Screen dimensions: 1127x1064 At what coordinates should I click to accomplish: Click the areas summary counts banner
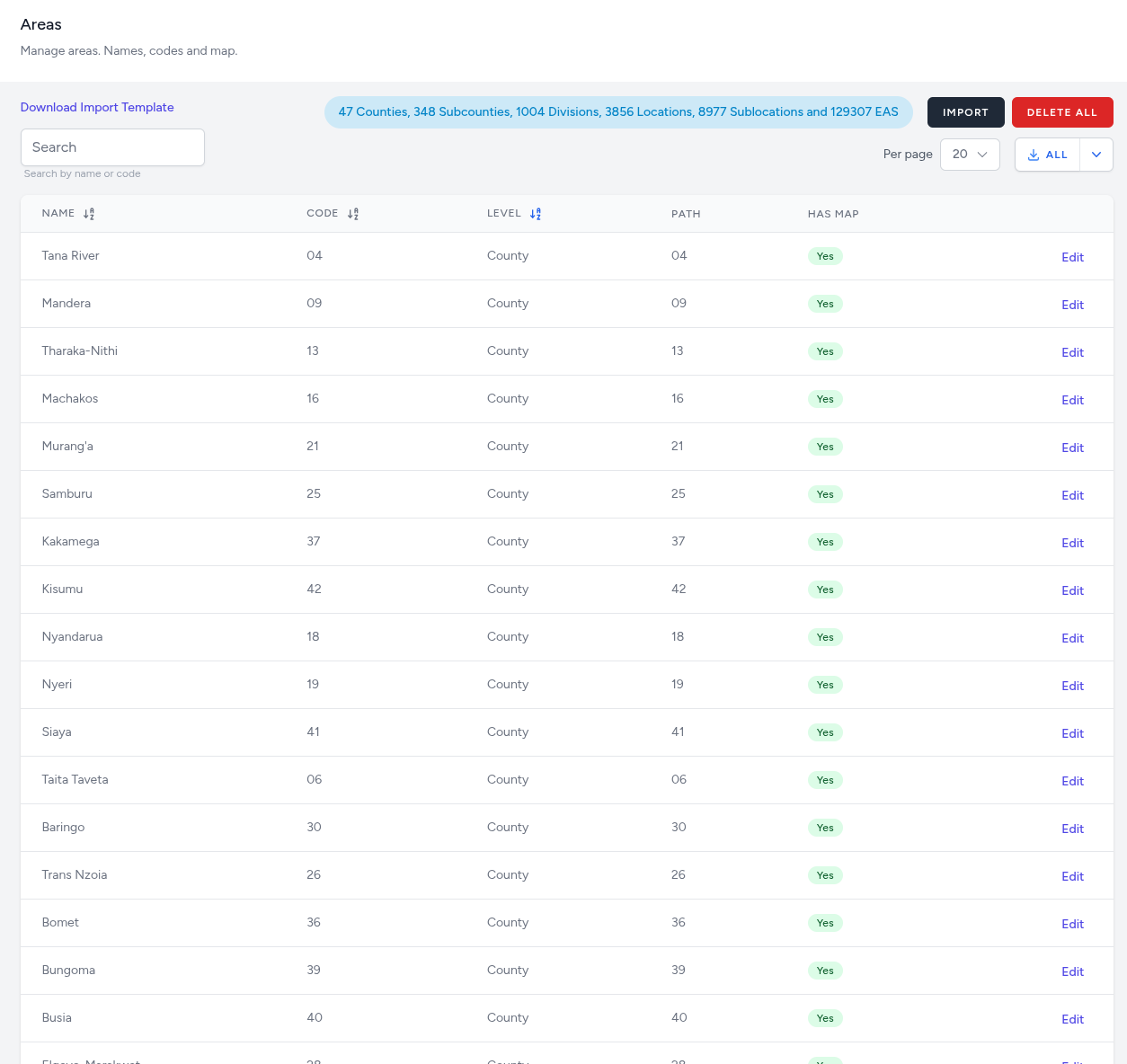point(618,112)
